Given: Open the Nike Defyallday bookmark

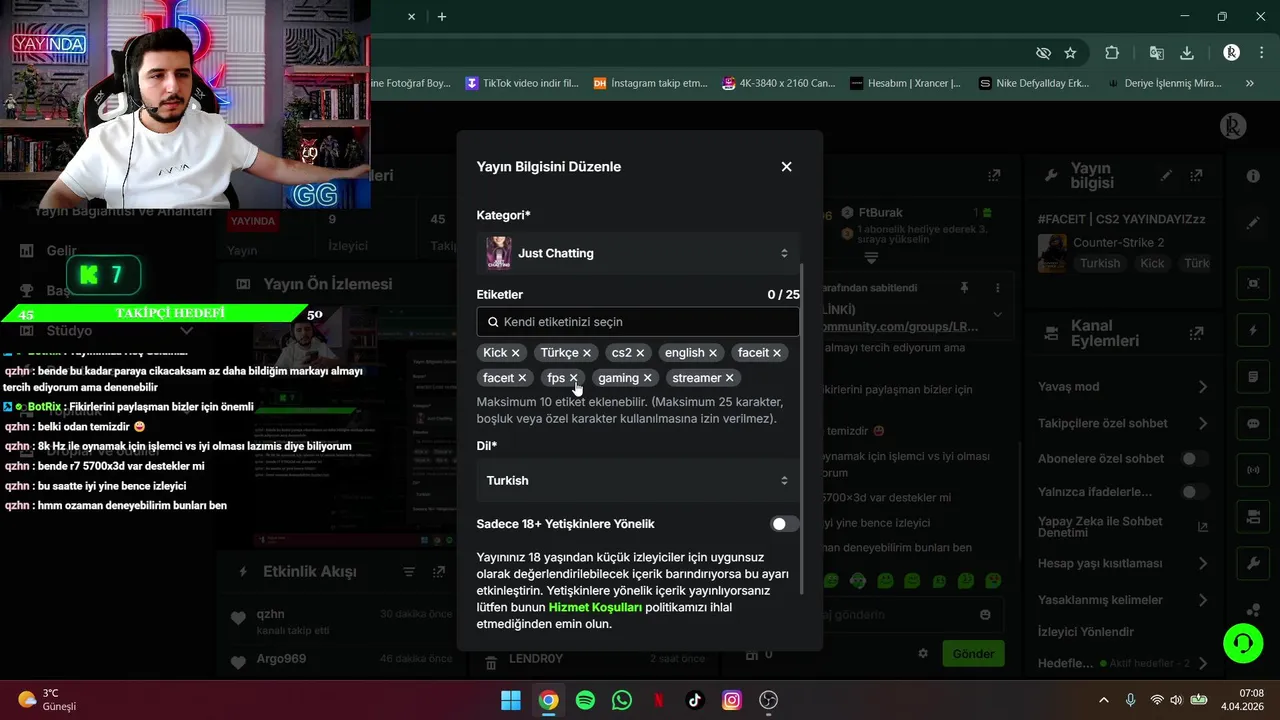Looking at the screenshot, I should (1034, 84).
